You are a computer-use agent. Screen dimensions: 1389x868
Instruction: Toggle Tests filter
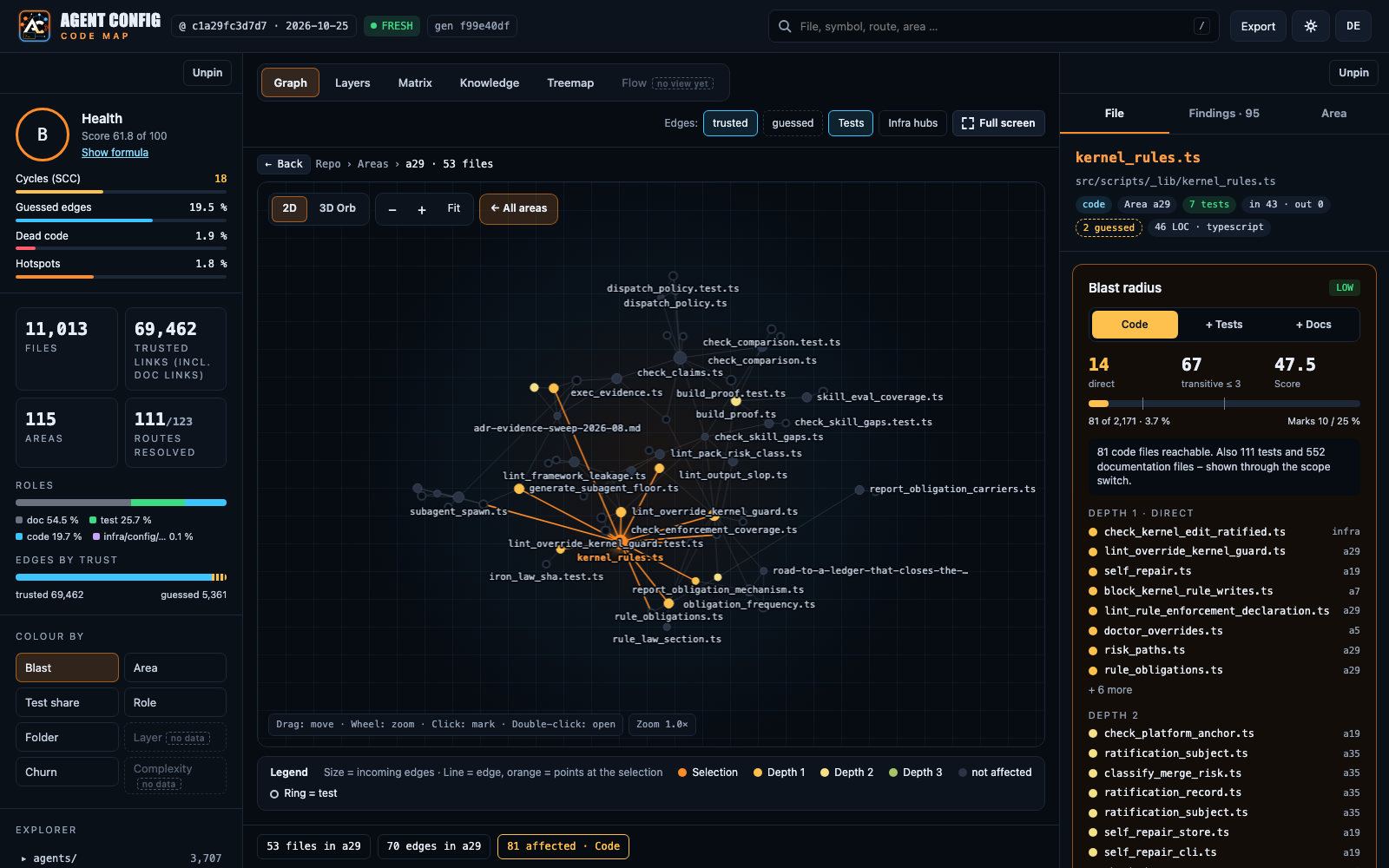pyautogui.click(x=851, y=123)
